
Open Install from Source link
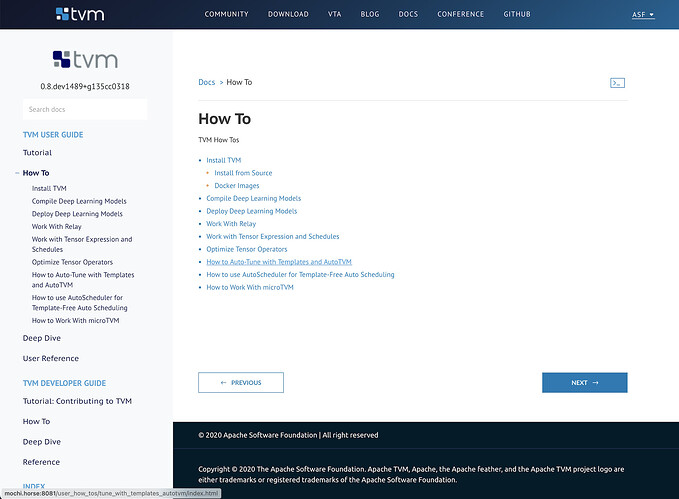243,173
